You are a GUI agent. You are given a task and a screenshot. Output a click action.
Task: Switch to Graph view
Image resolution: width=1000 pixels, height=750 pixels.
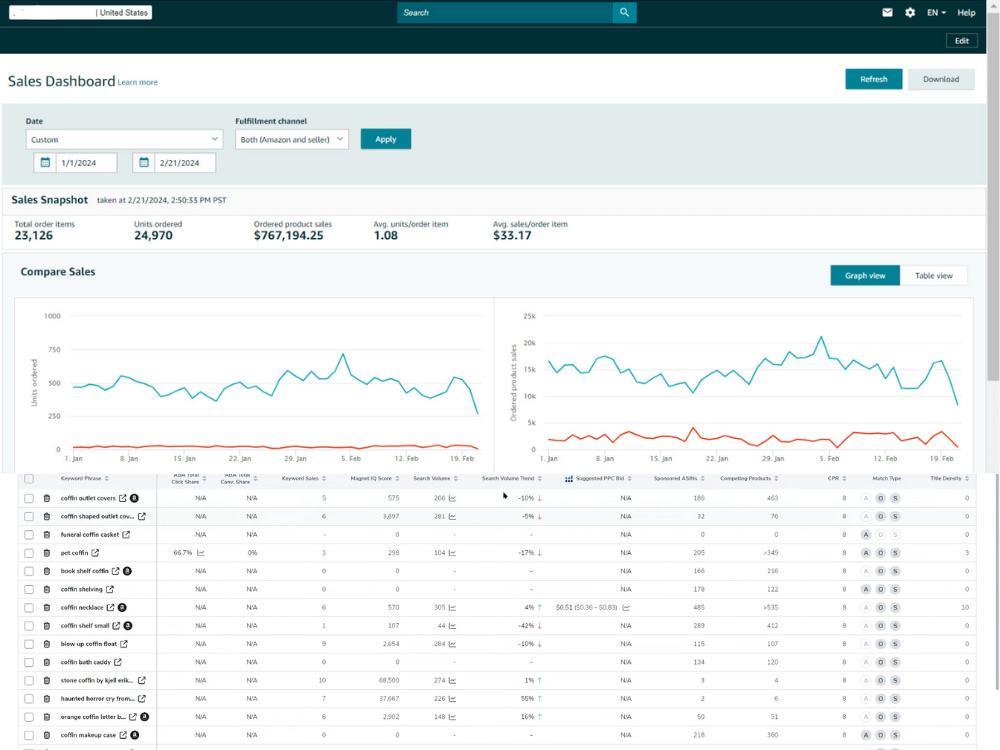click(865, 276)
